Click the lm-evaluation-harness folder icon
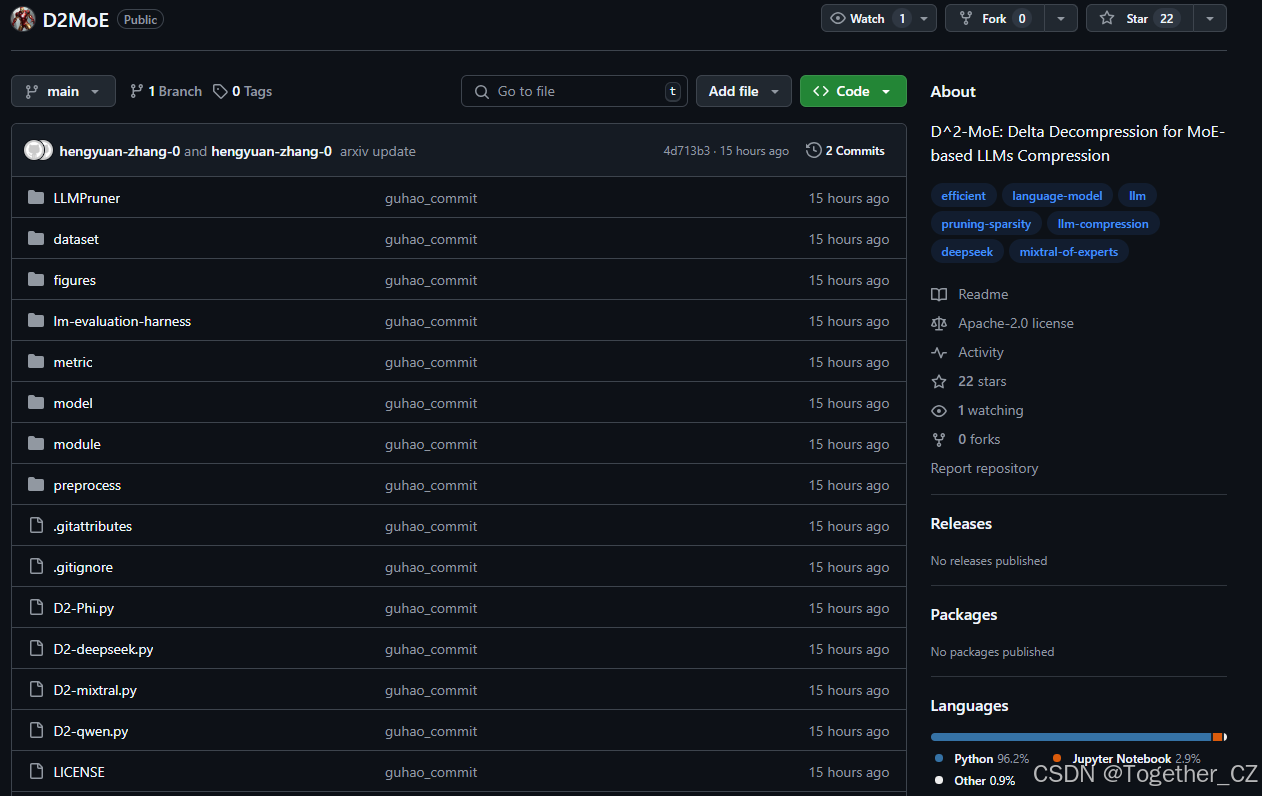This screenshot has height=796, width=1262. tap(36, 321)
